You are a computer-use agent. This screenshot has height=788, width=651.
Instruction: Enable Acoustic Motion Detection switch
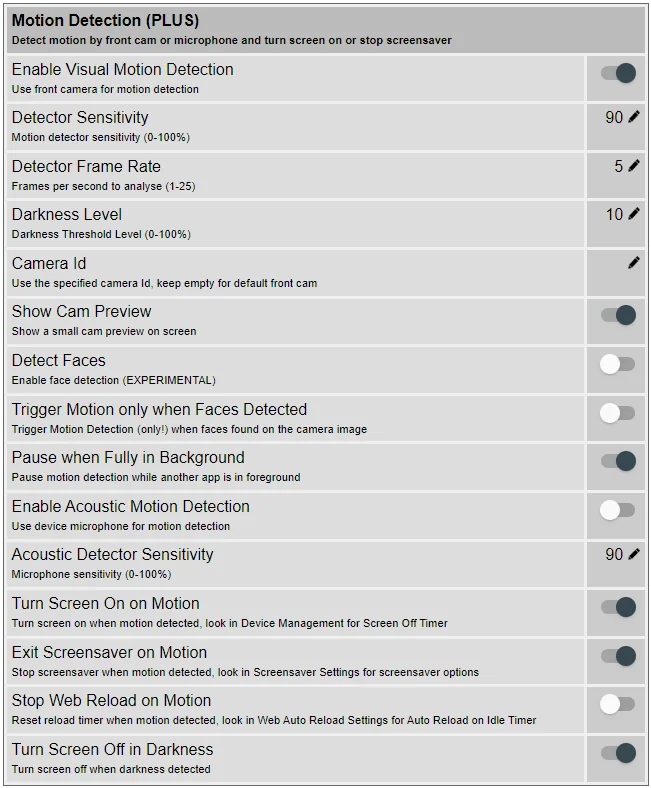(617, 510)
